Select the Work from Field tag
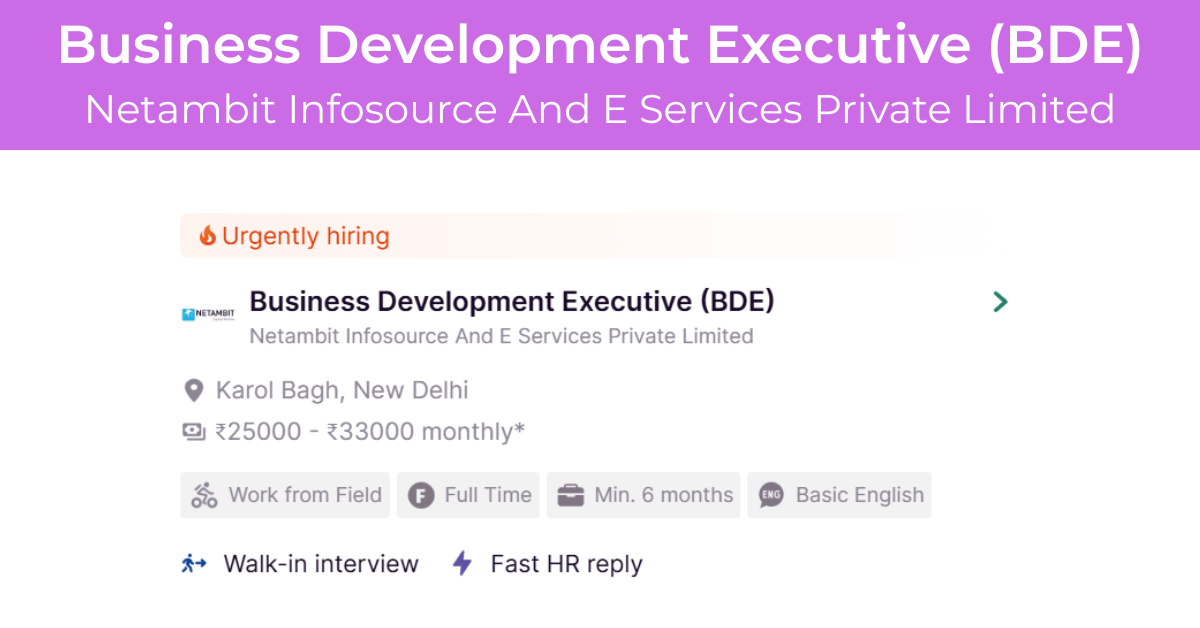The width and height of the screenshot is (1200, 628). pos(285,495)
